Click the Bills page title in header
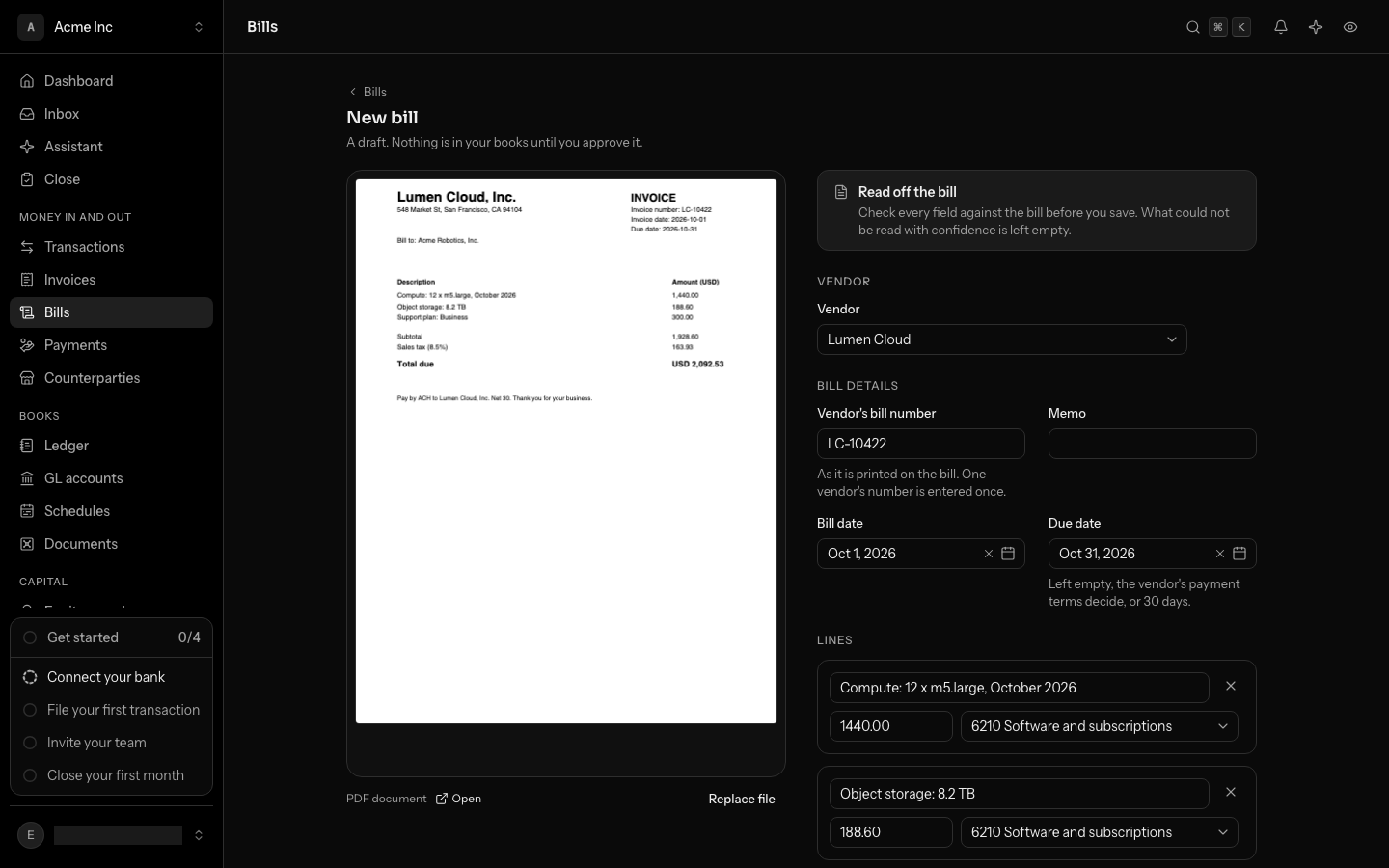The width and height of the screenshot is (1389, 868). tap(262, 27)
